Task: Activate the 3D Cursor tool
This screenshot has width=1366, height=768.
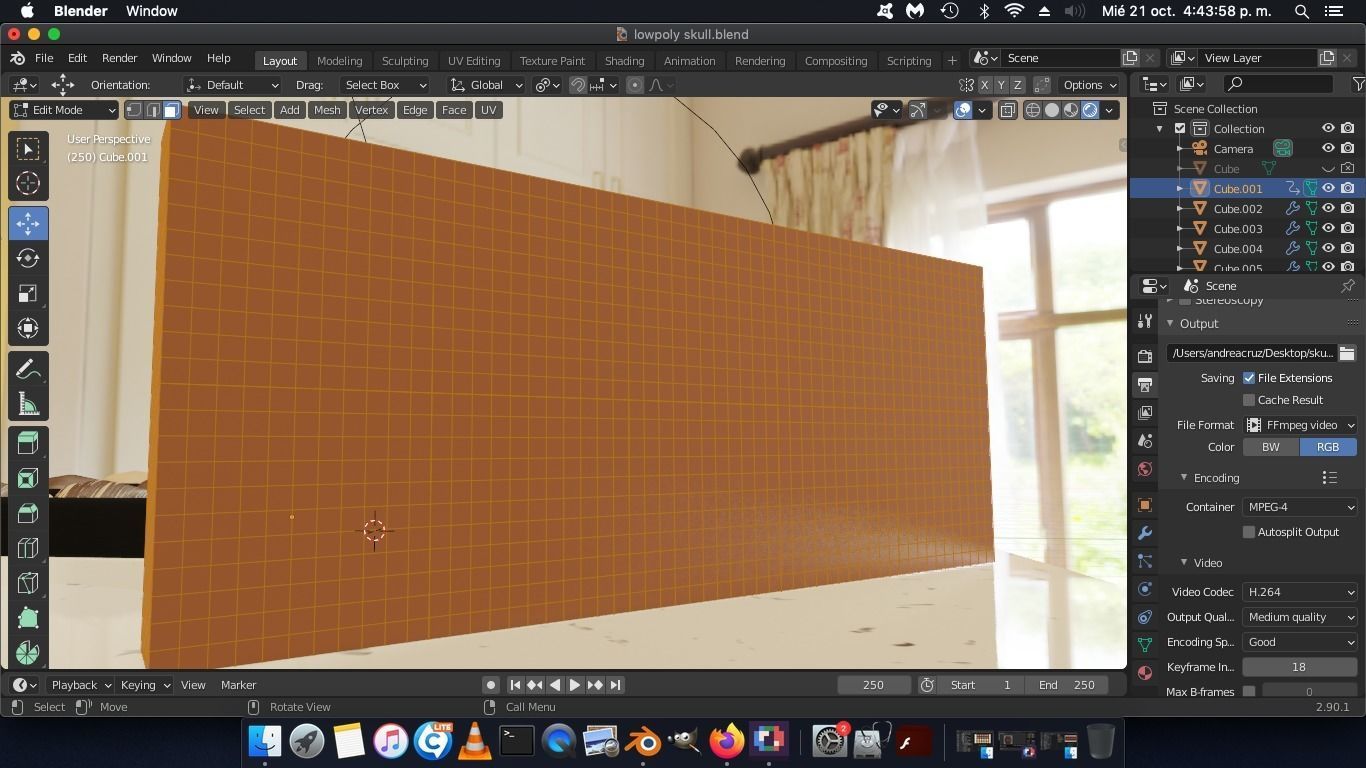Action: (x=28, y=183)
